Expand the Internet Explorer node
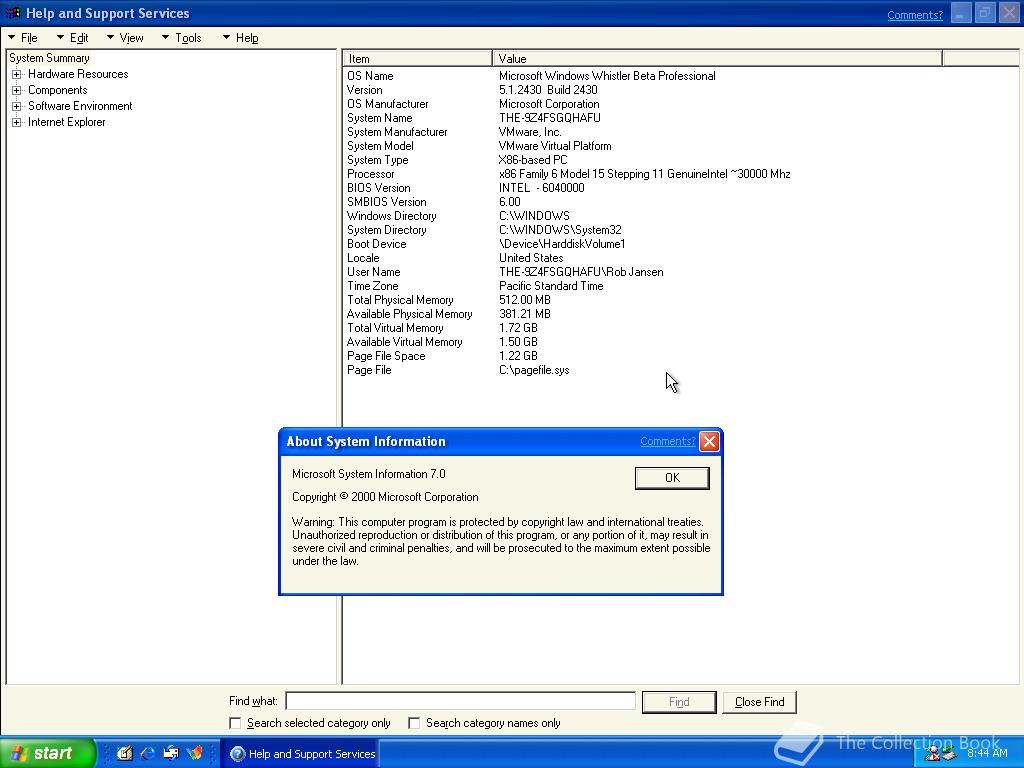Screen dimensions: 1024x768 coord(16,122)
